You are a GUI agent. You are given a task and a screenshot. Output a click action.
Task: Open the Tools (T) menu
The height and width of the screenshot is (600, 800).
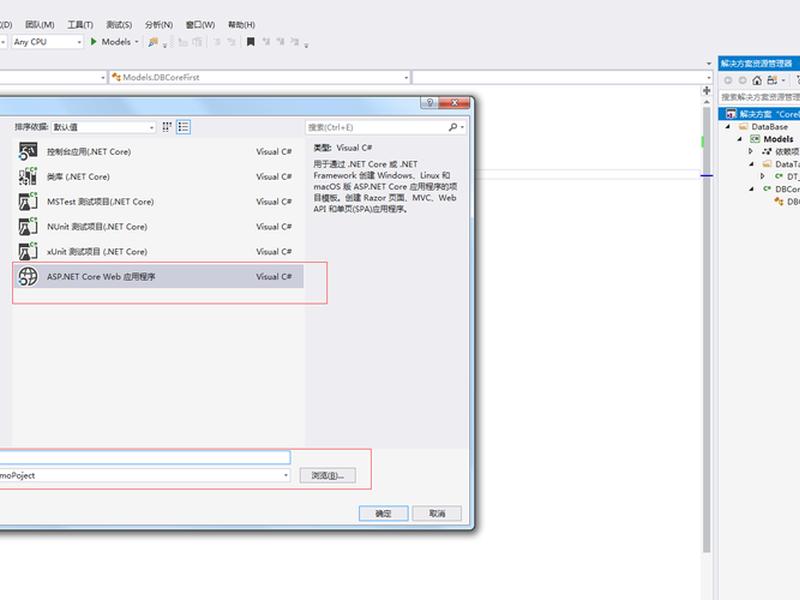tap(80, 24)
